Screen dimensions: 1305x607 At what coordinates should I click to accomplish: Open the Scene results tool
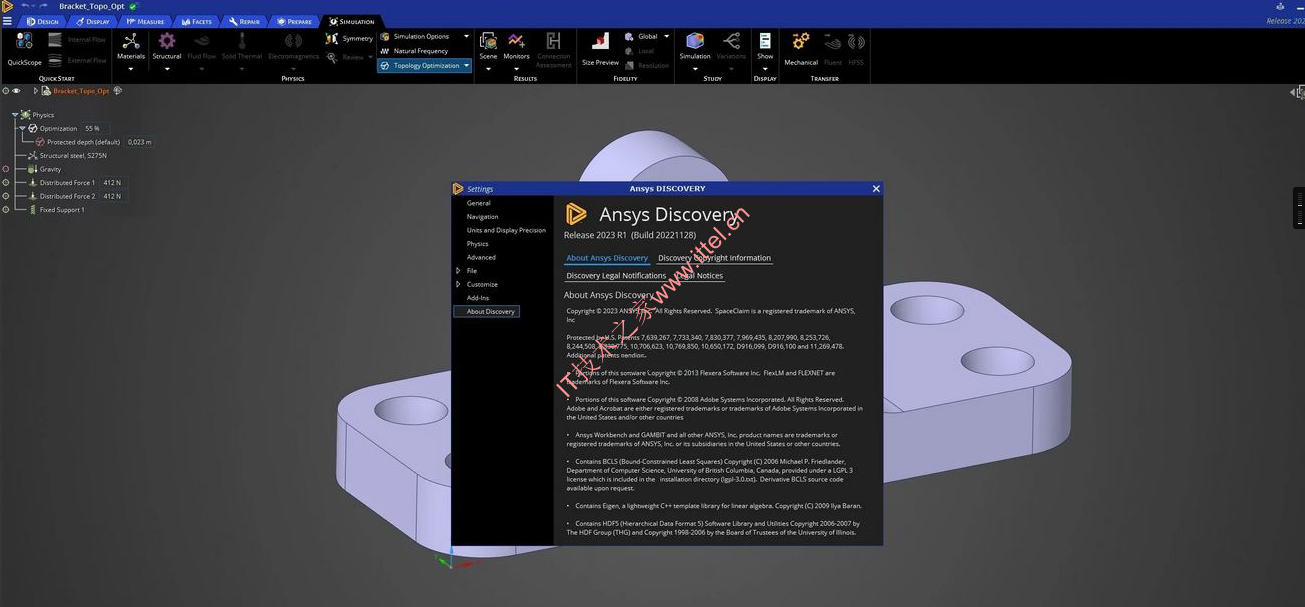point(488,46)
